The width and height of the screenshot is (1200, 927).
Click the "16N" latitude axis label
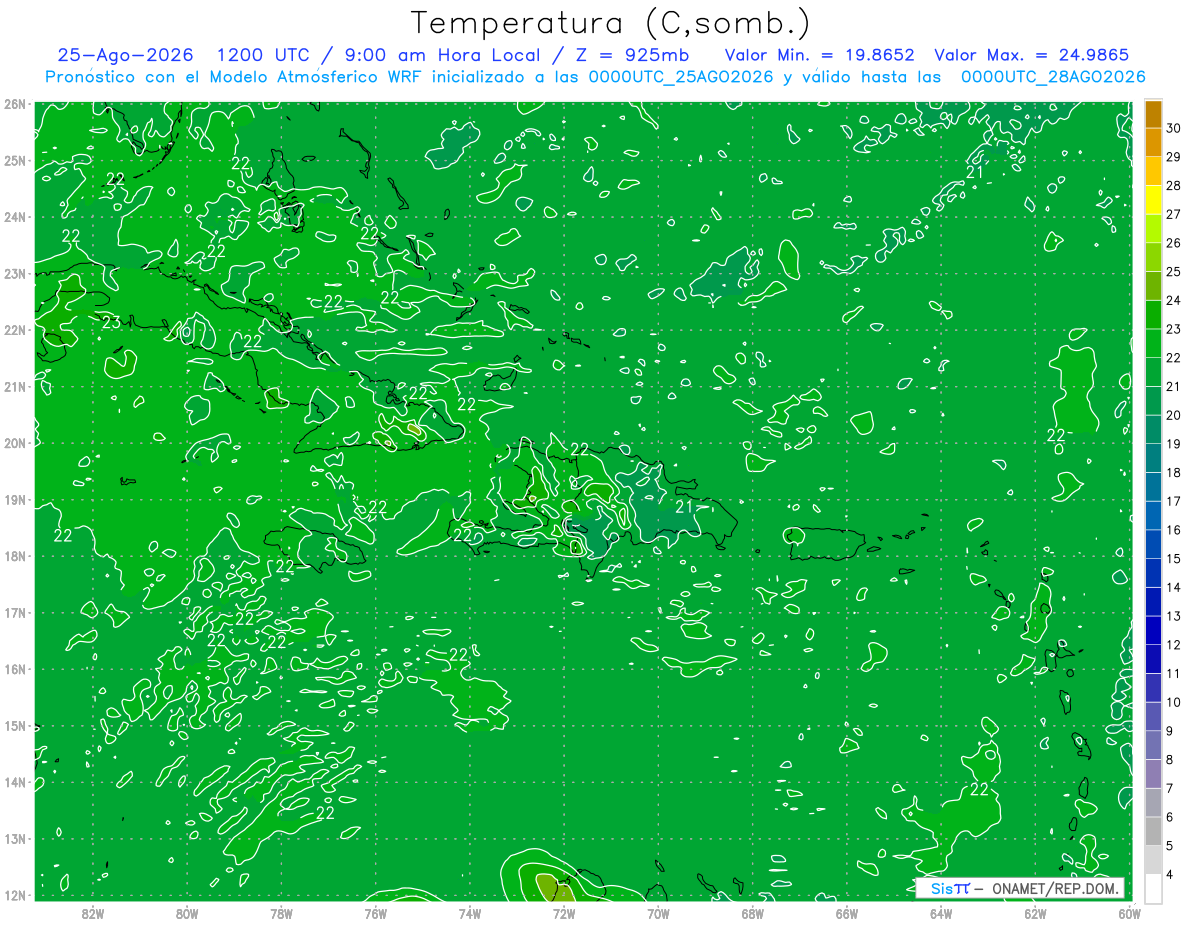[14, 669]
